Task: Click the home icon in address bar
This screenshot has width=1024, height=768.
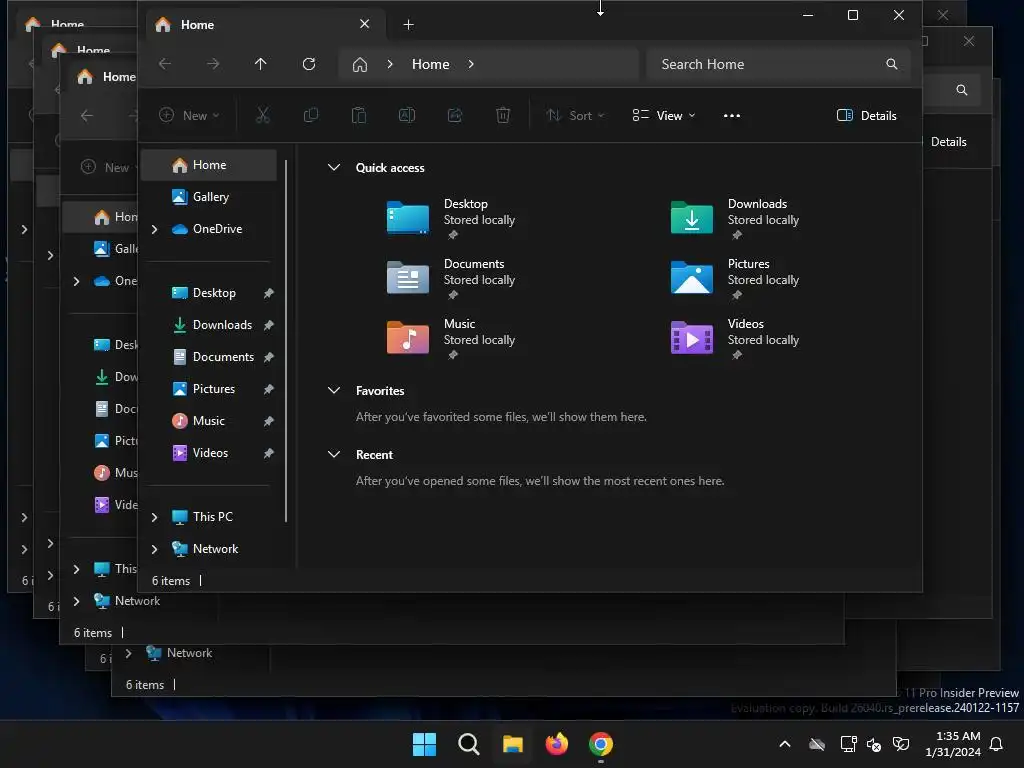Action: [x=360, y=65]
